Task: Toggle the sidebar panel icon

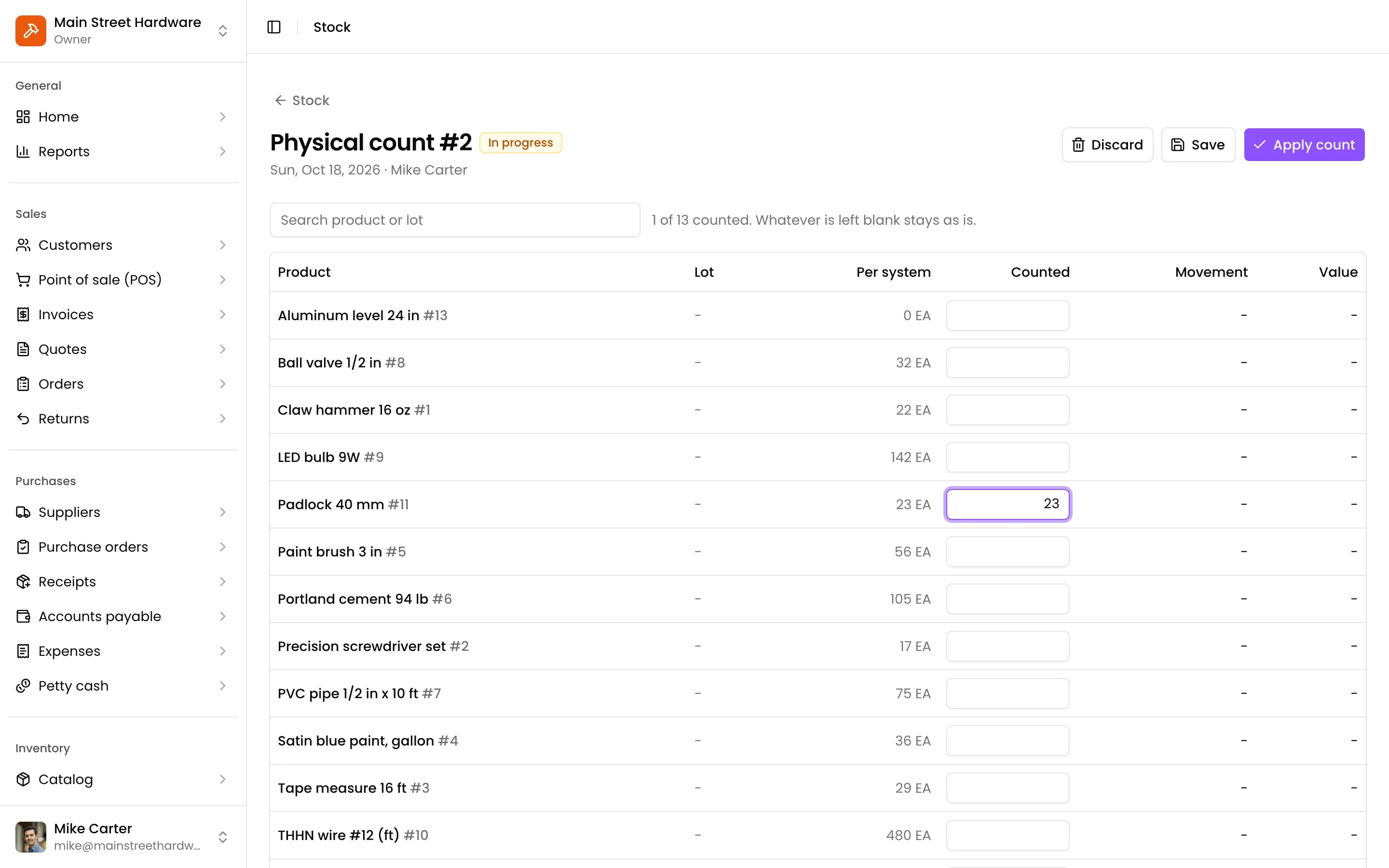Action: coord(274,27)
